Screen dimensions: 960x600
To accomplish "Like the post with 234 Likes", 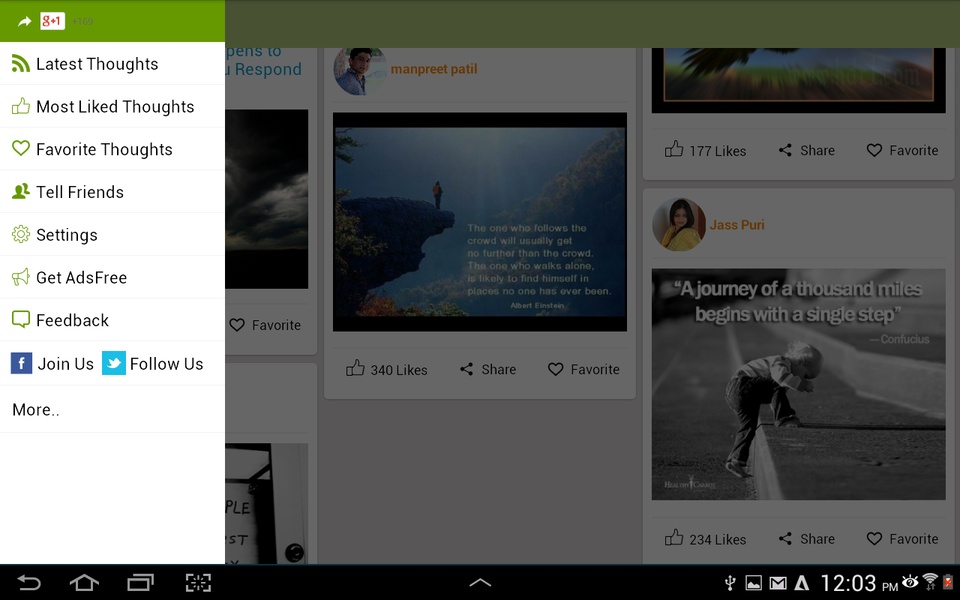I will pyautogui.click(x=705, y=539).
